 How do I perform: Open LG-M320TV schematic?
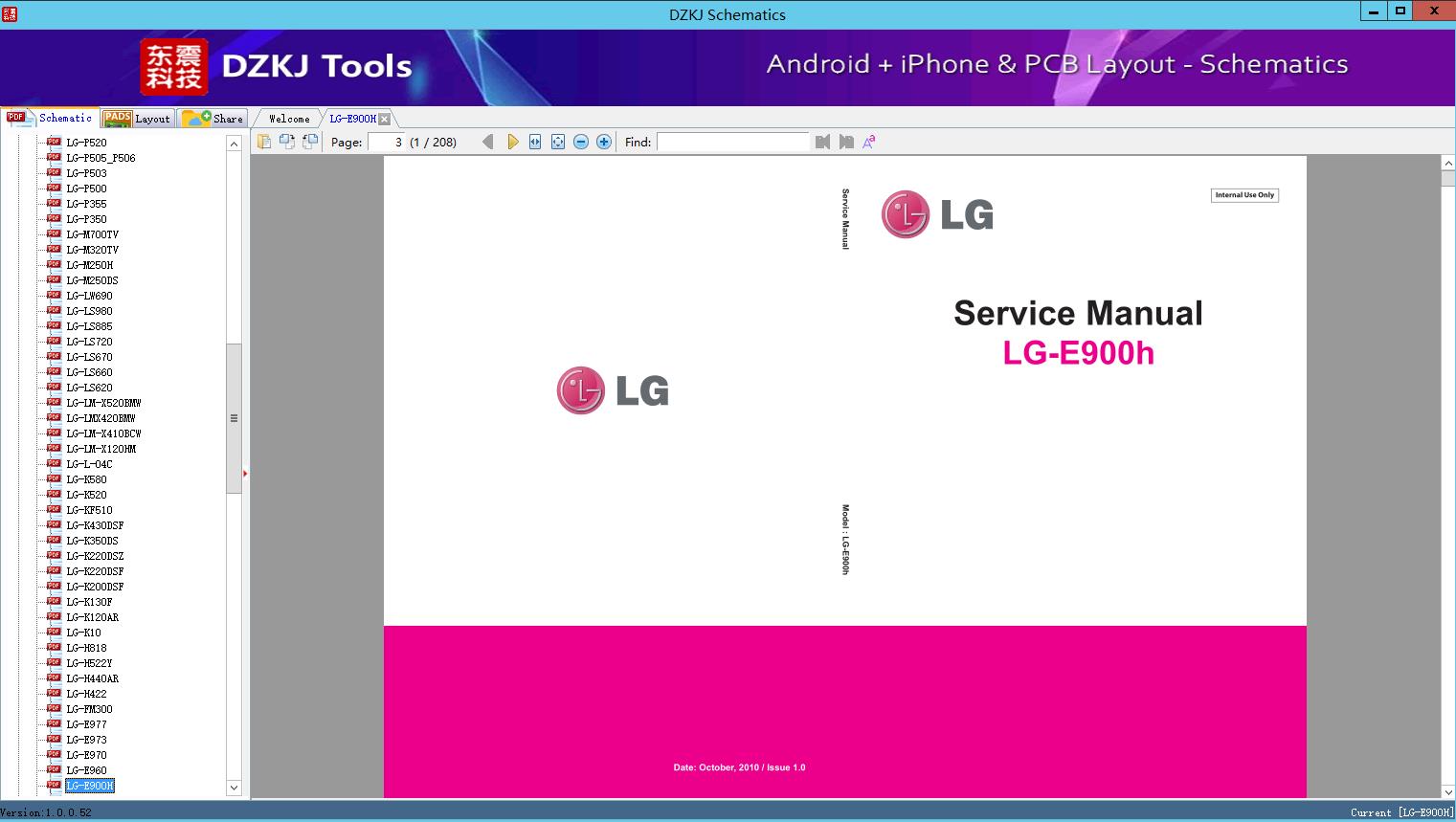click(93, 250)
